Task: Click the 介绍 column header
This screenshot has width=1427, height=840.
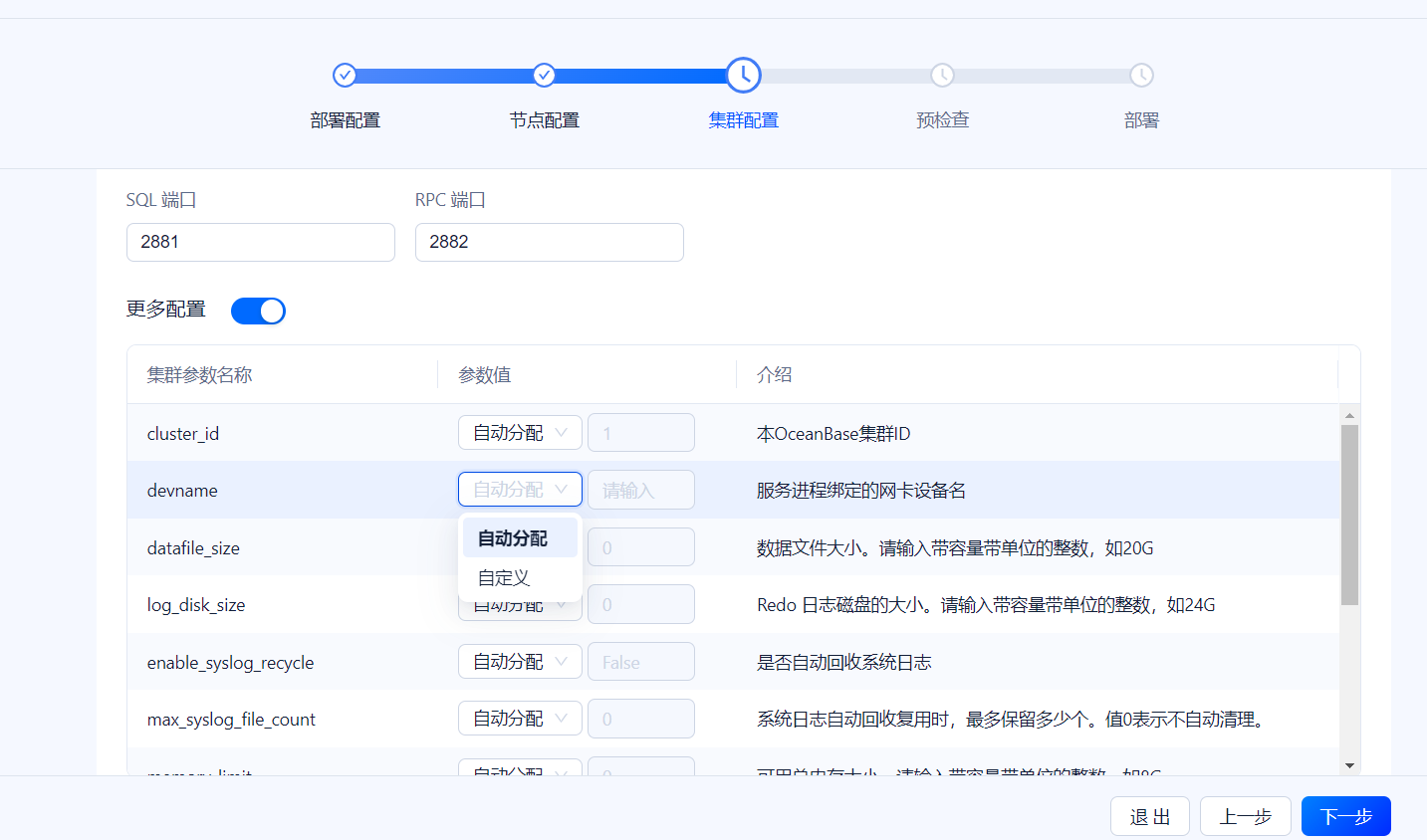Action: (775, 375)
